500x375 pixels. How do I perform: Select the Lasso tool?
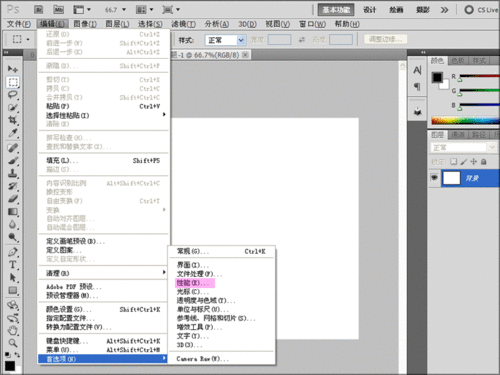(13, 95)
